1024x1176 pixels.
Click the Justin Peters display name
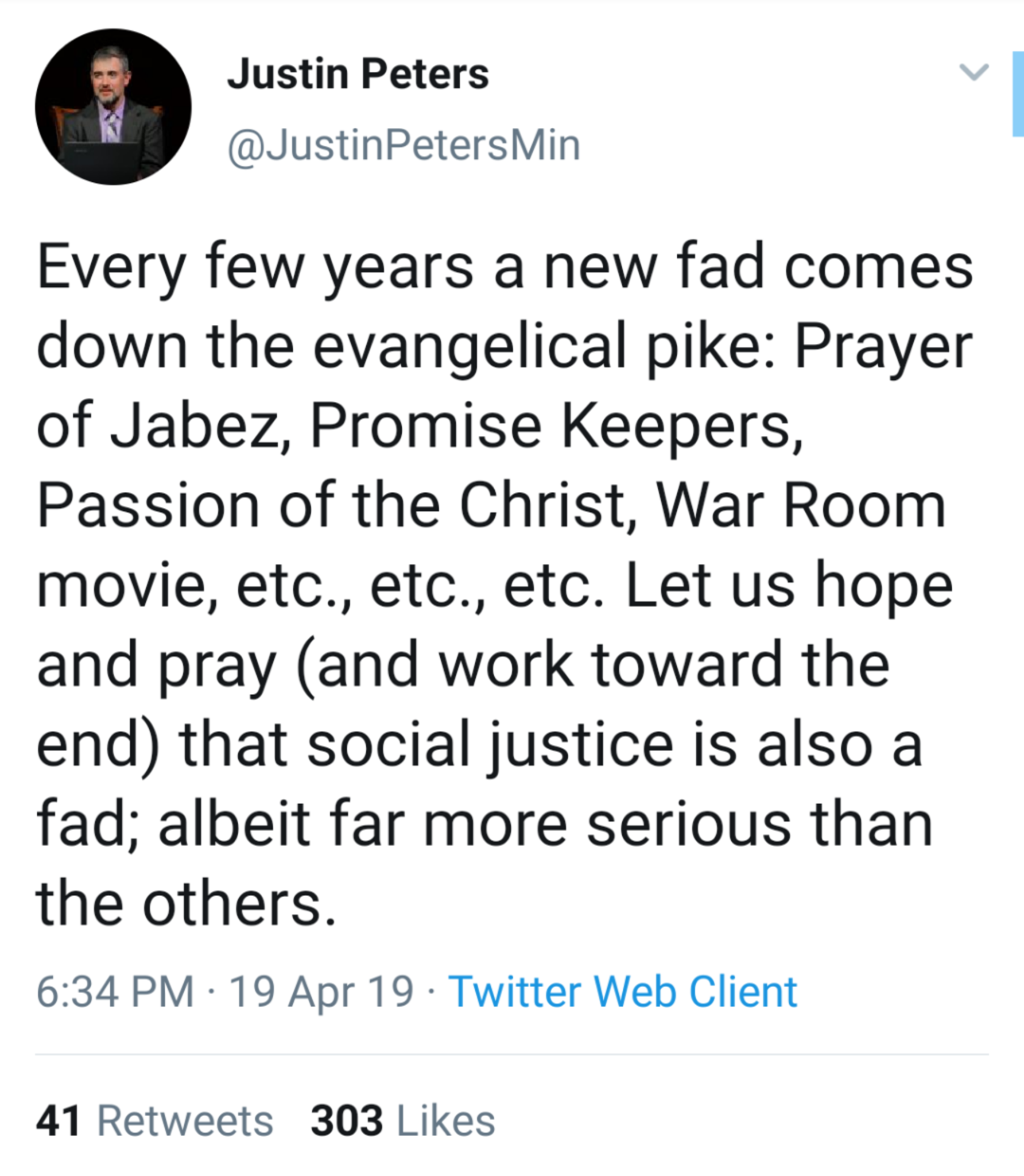(x=358, y=74)
